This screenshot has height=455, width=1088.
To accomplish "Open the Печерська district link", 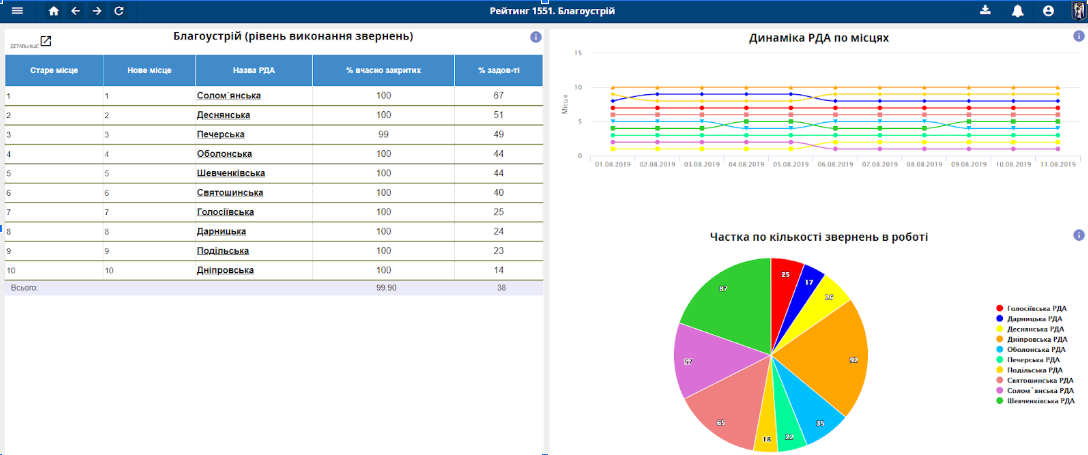I will [221, 134].
